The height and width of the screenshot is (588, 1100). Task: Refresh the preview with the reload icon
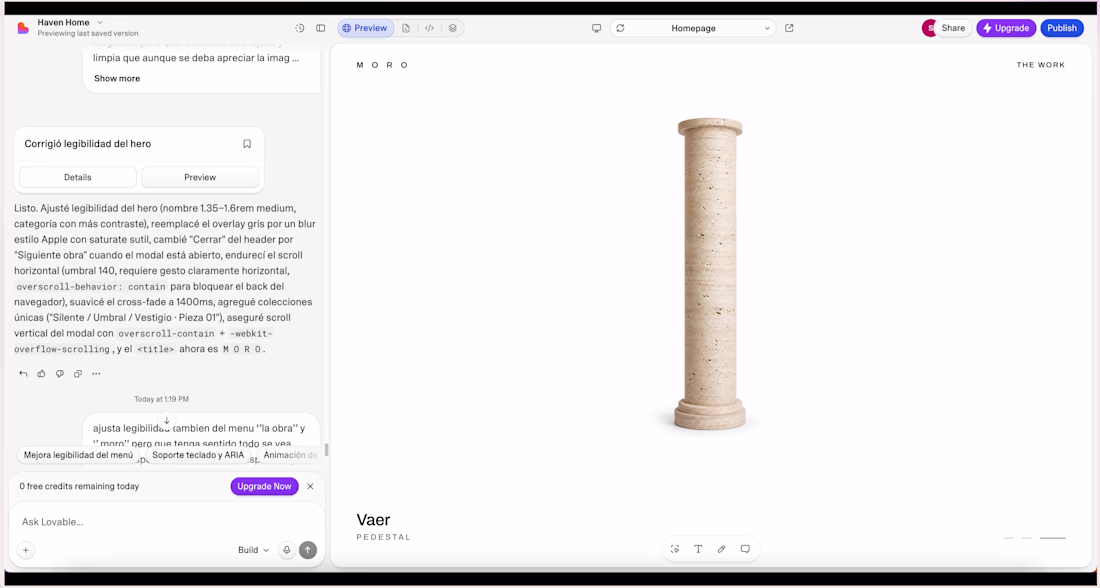click(620, 28)
